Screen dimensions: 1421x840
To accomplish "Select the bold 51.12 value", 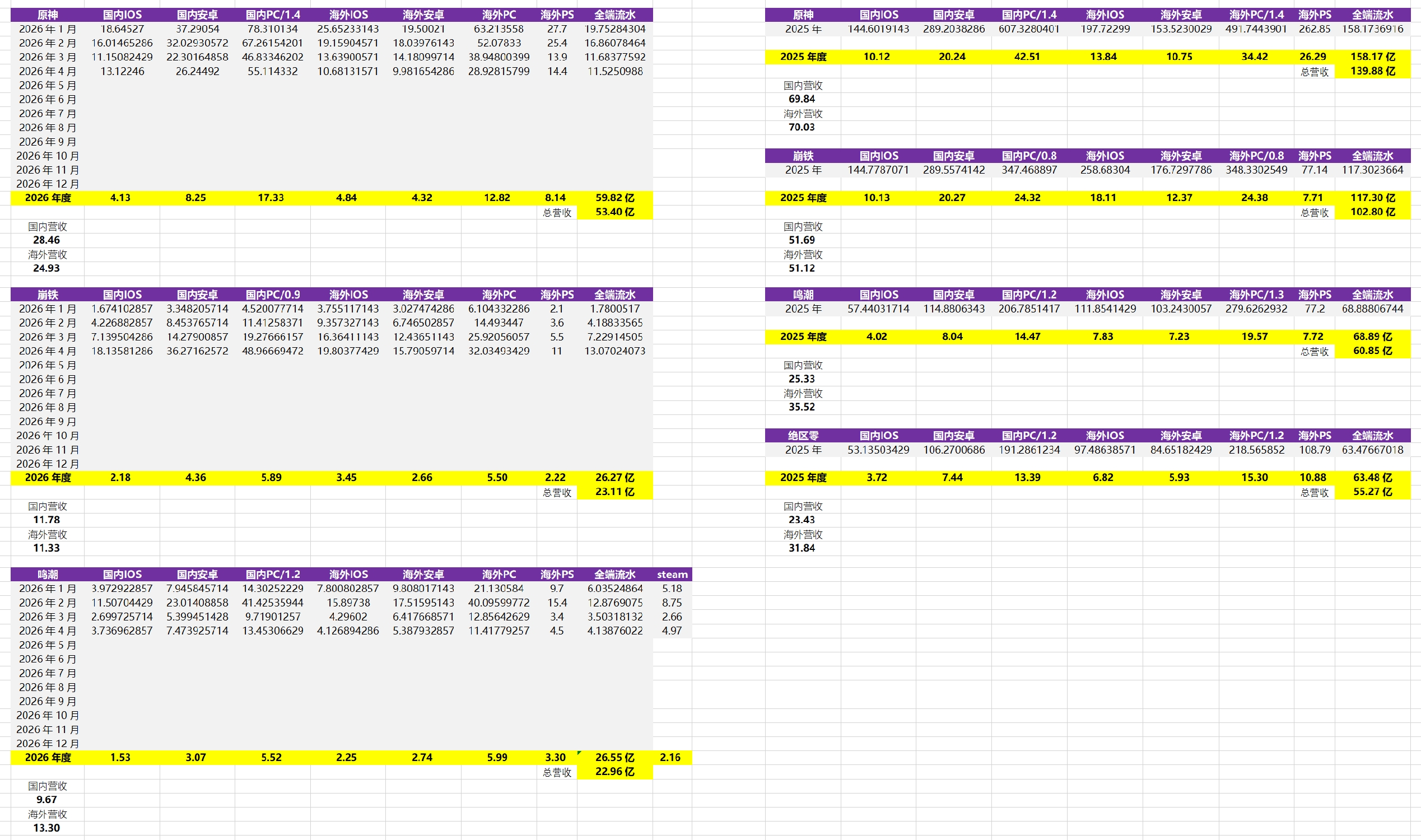I will point(802,268).
